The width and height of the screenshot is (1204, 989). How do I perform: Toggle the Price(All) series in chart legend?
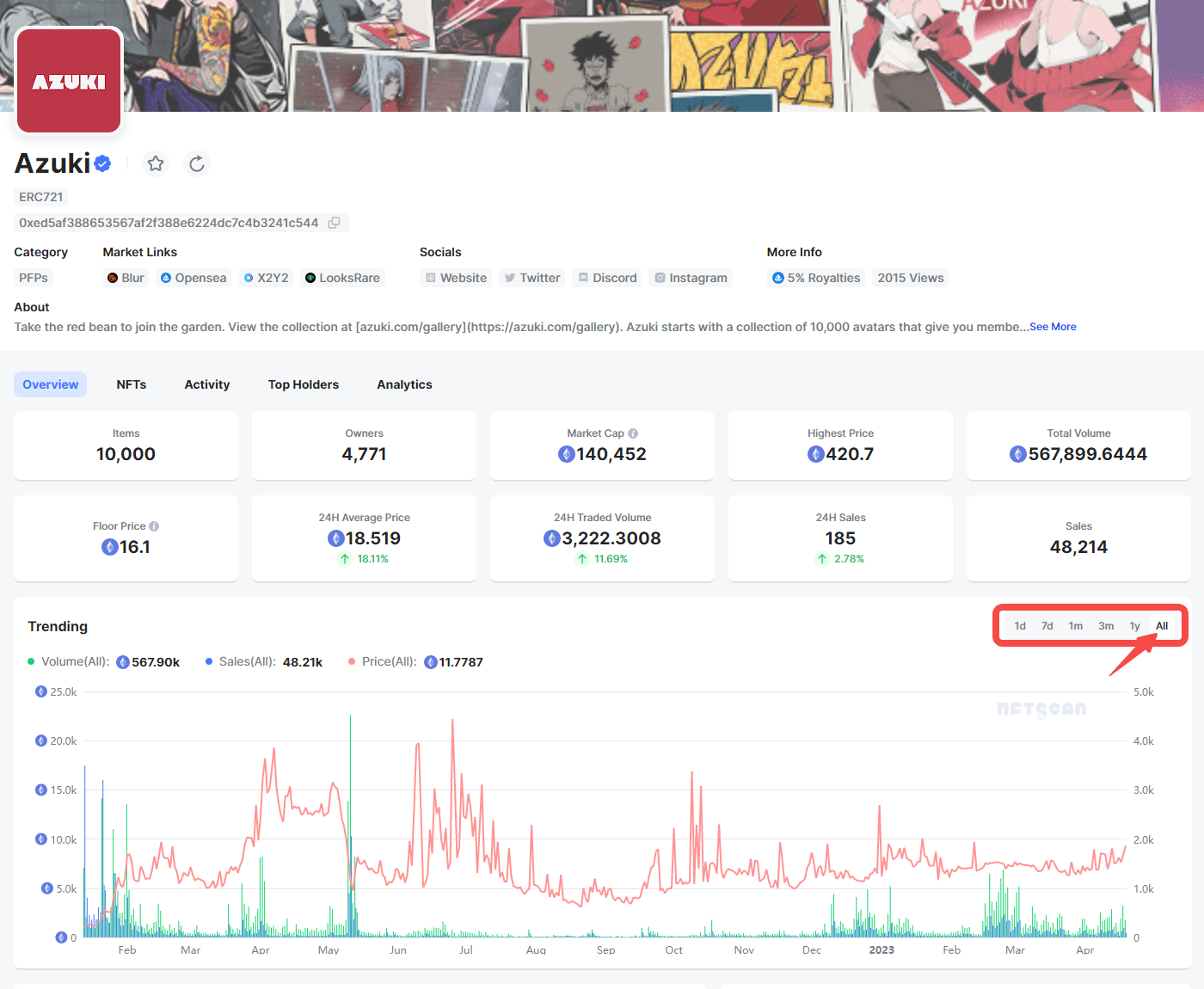coord(389,661)
